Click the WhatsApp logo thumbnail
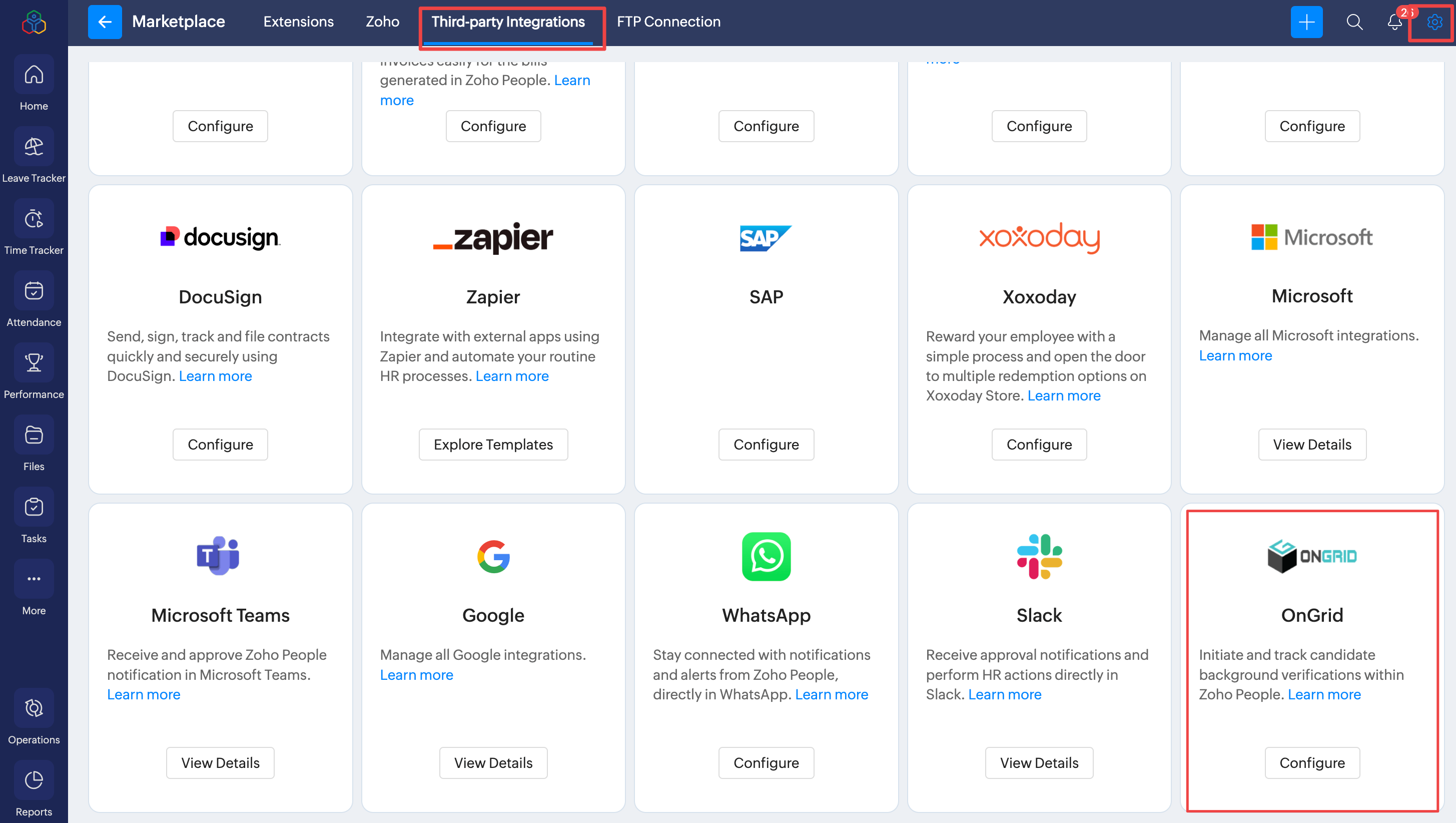This screenshot has width=1456, height=823. (766, 557)
